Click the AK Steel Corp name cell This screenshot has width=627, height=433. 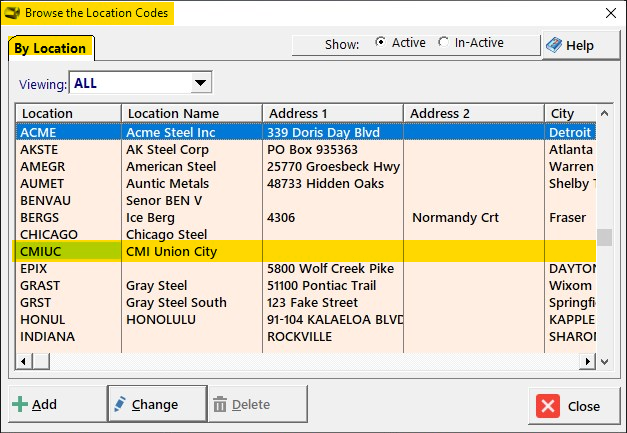168,150
